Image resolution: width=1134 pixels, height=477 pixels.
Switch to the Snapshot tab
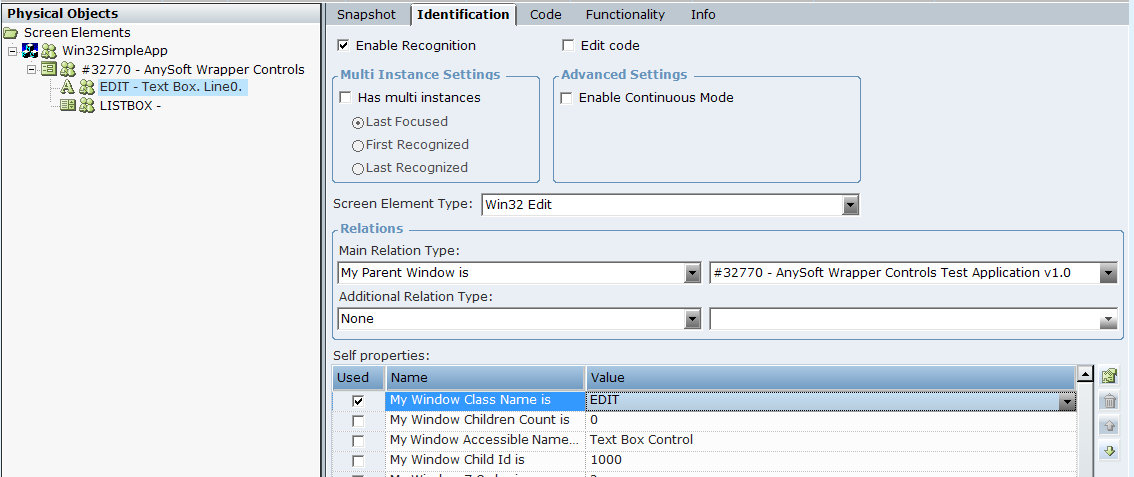click(366, 15)
